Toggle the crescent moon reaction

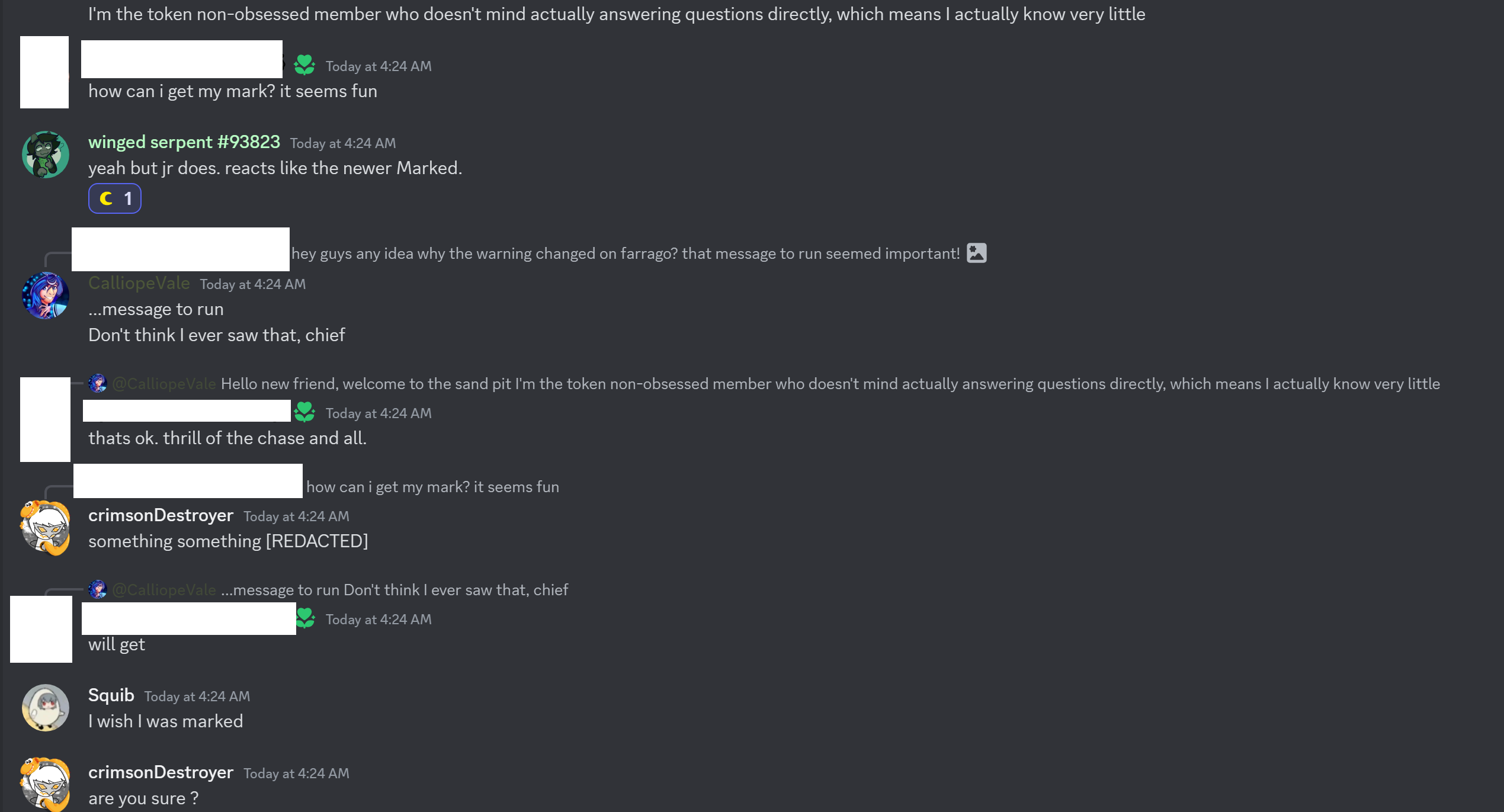point(114,198)
